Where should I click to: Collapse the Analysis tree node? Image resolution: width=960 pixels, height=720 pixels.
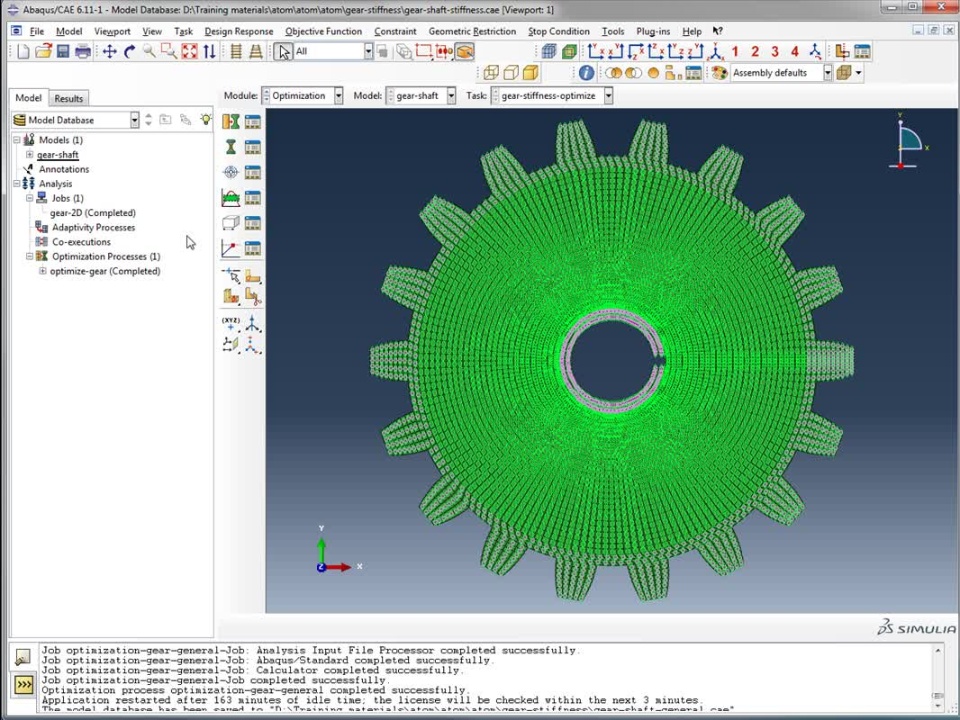point(17,184)
